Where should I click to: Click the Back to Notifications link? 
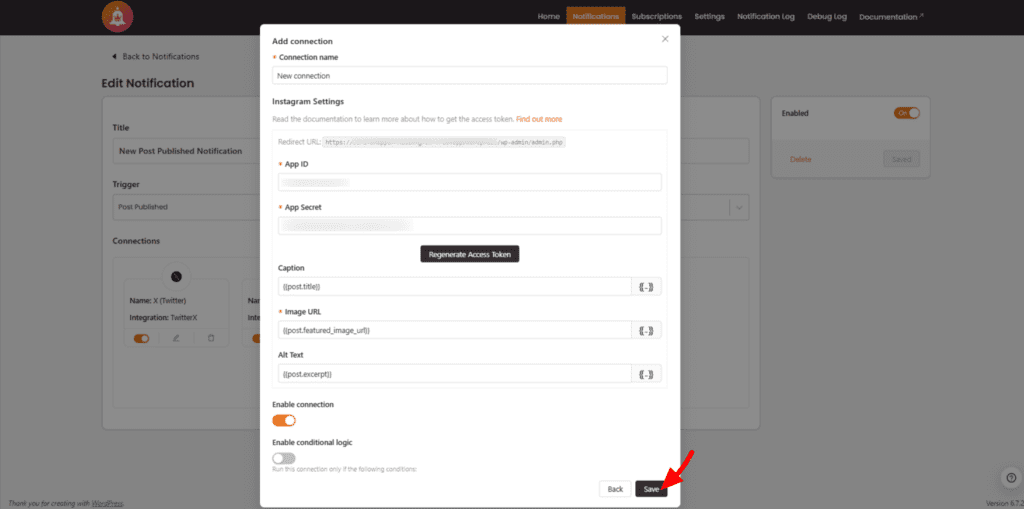161,57
